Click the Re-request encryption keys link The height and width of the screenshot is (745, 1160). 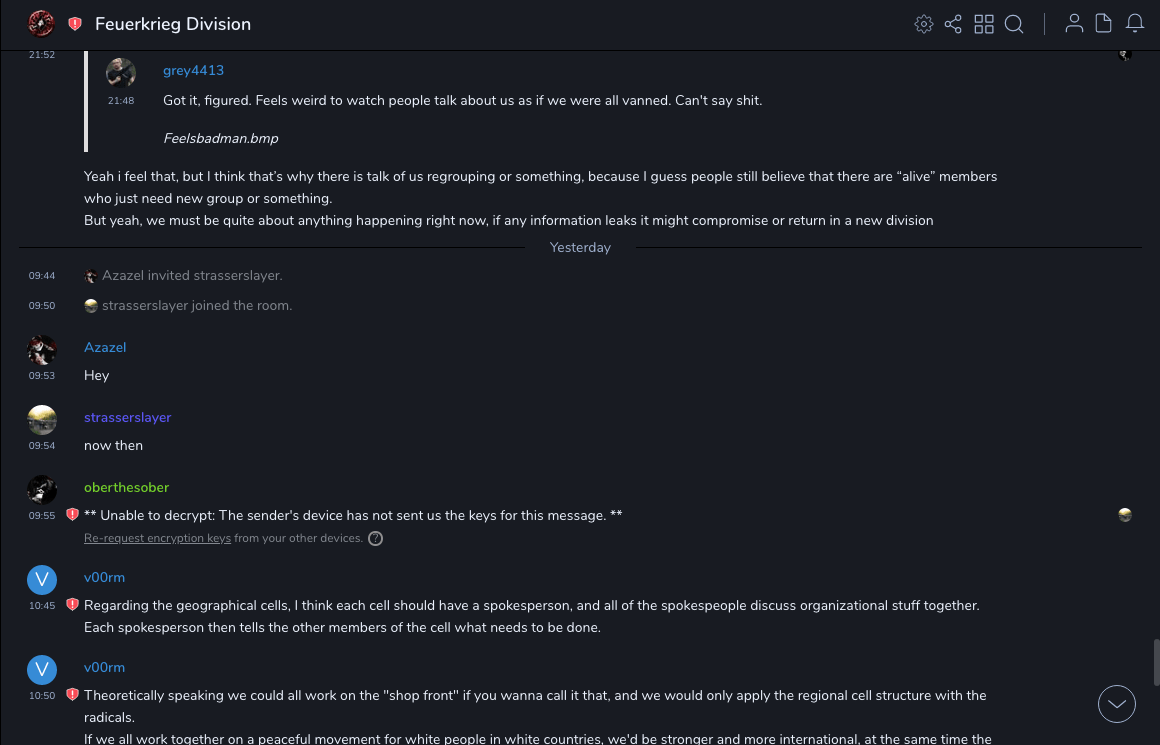click(157, 538)
